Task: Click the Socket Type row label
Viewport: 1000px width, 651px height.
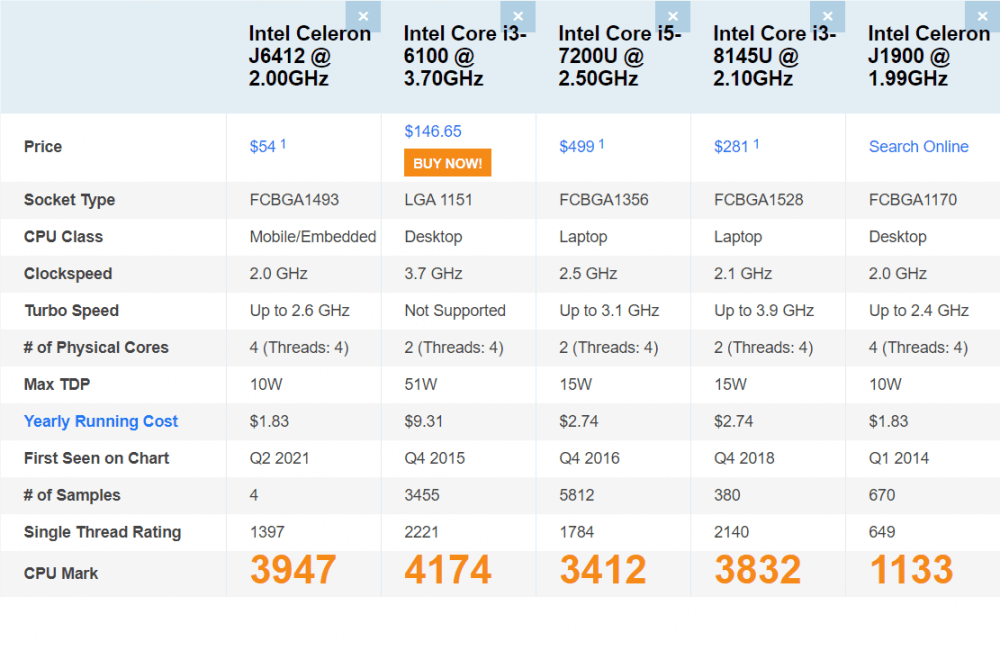Action: [x=70, y=200]
